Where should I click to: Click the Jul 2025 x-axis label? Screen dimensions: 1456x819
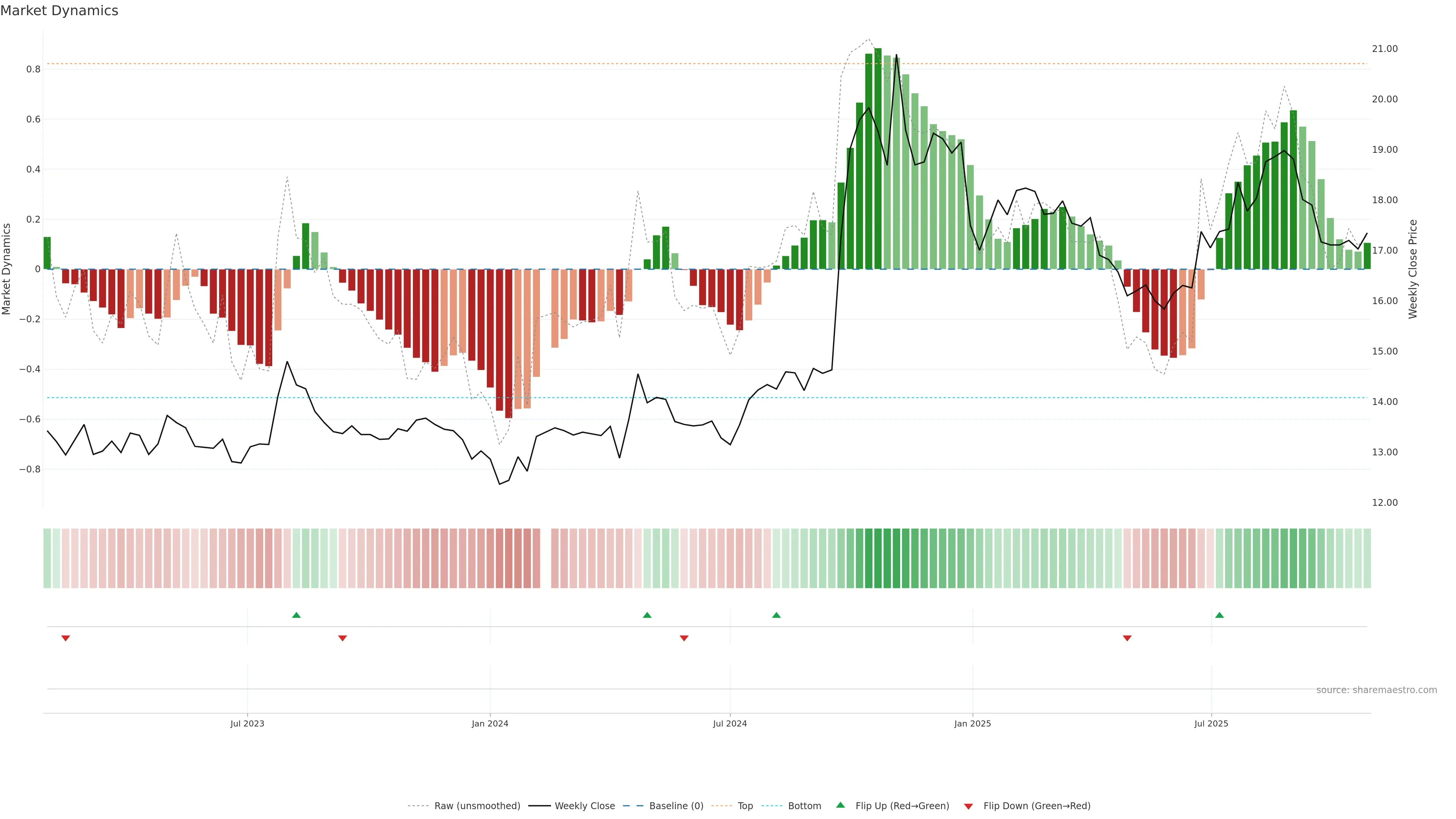[x=1211, y=723]
